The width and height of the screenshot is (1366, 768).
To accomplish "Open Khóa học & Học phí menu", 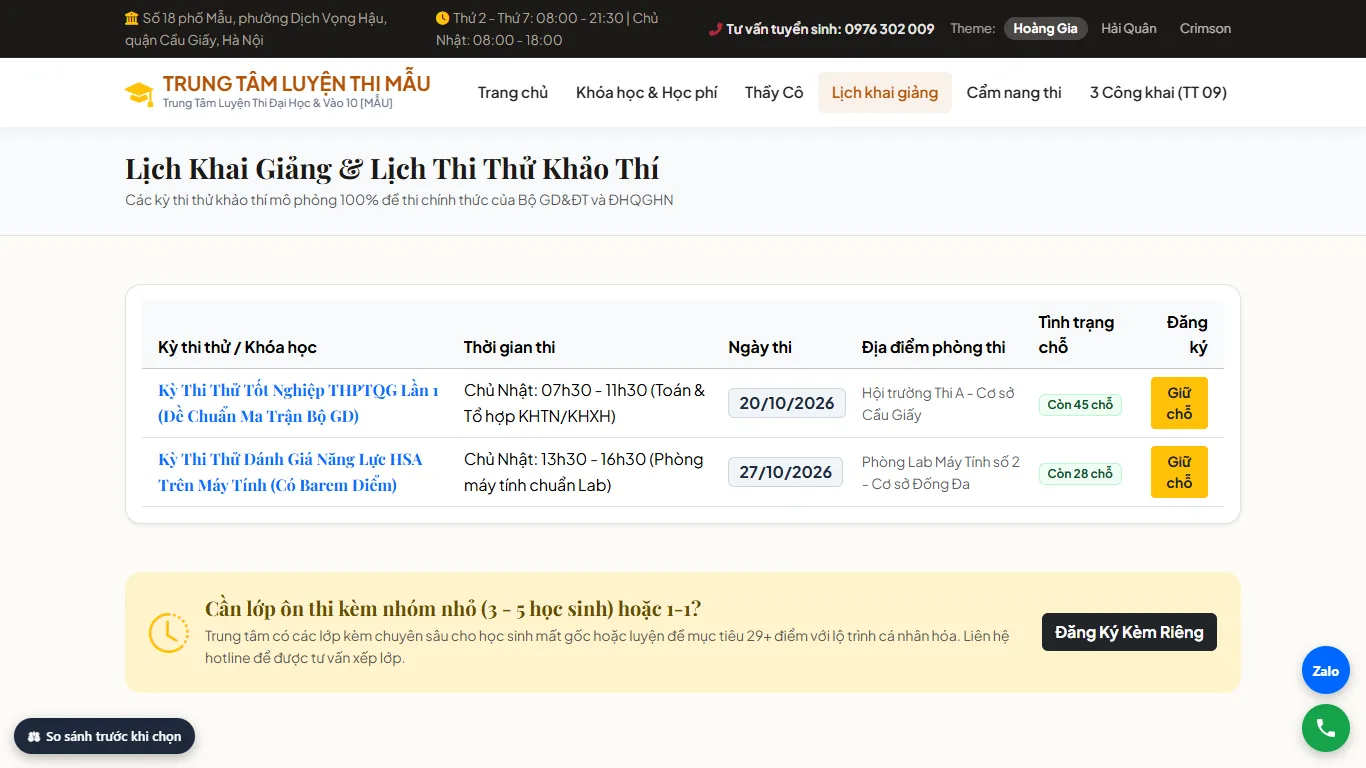I will (x=647, y=92).
